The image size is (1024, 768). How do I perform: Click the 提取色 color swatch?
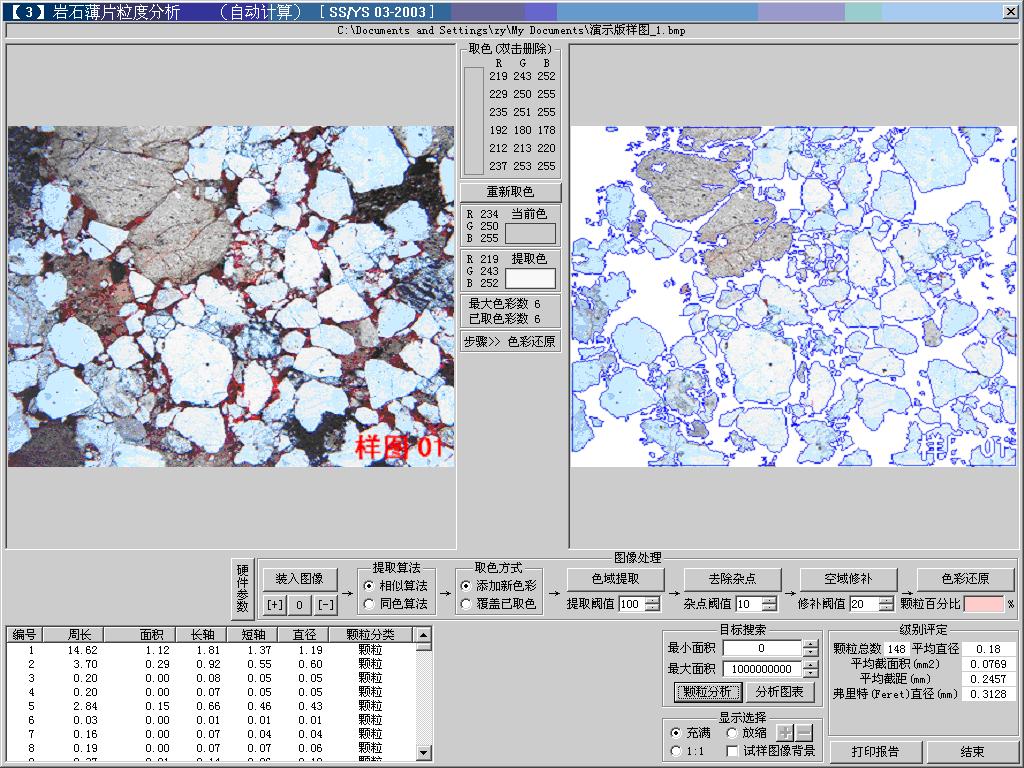[x=530, y=278]
